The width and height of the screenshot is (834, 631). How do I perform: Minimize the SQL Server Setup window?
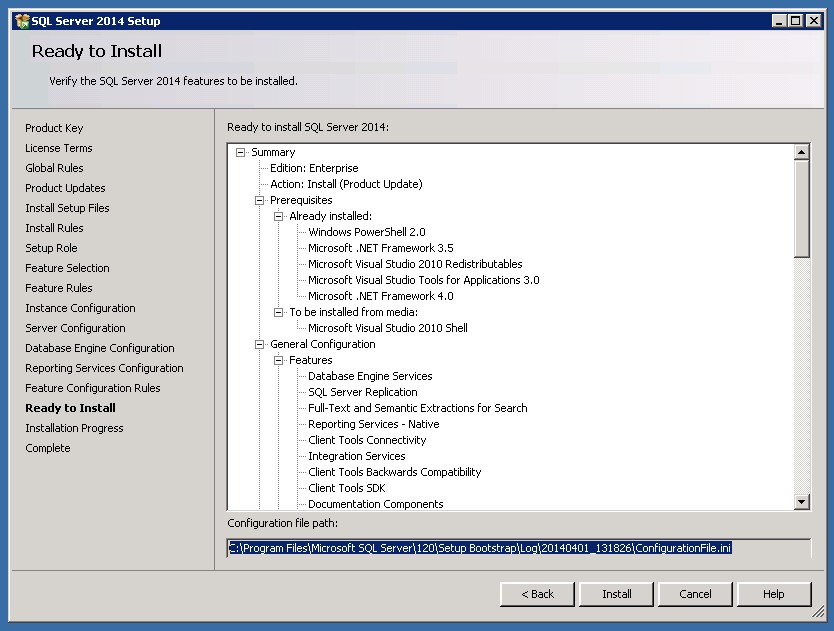[780, 21]
